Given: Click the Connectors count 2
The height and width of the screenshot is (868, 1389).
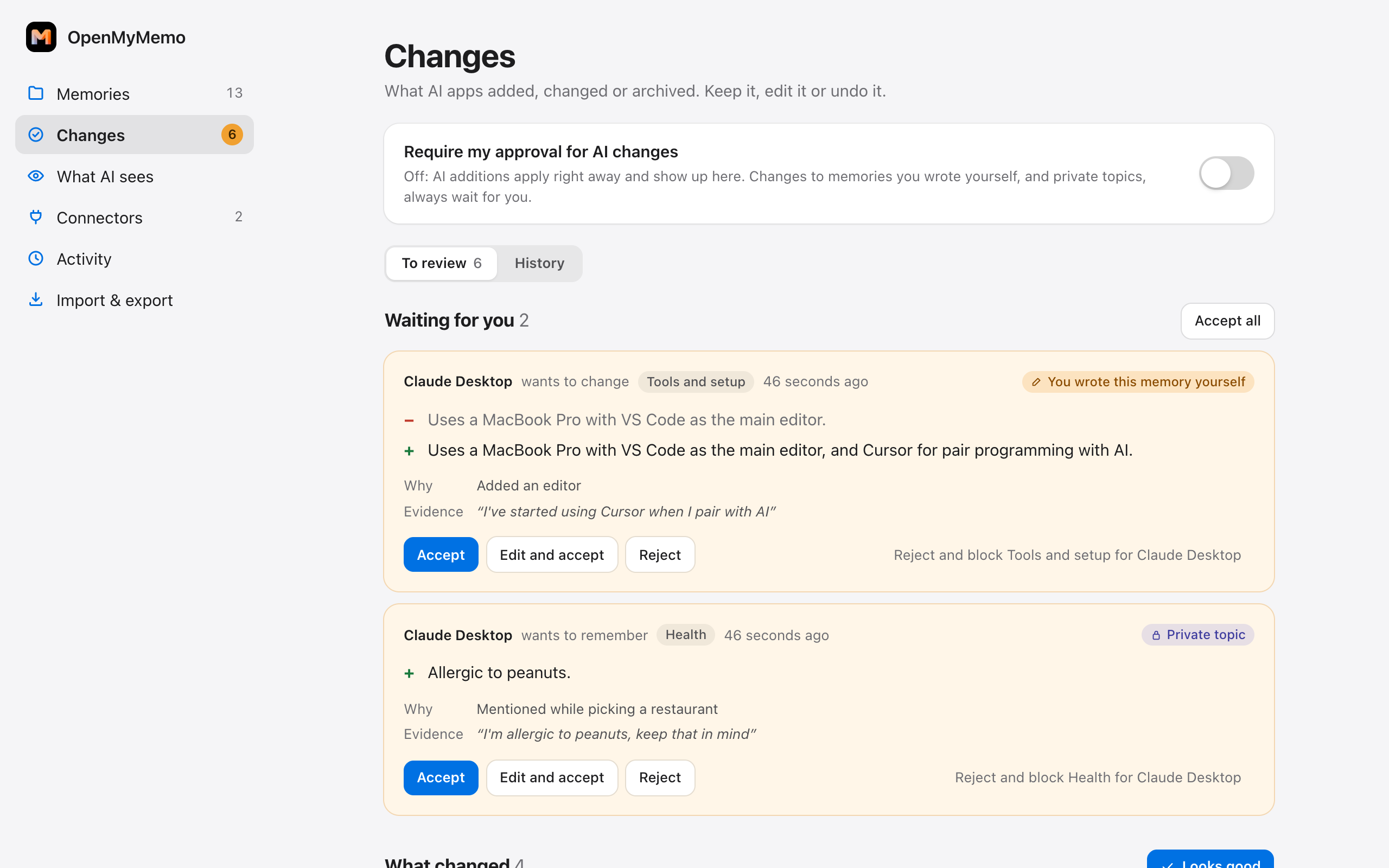Looking at the screenshot, I should pos(238,216).
